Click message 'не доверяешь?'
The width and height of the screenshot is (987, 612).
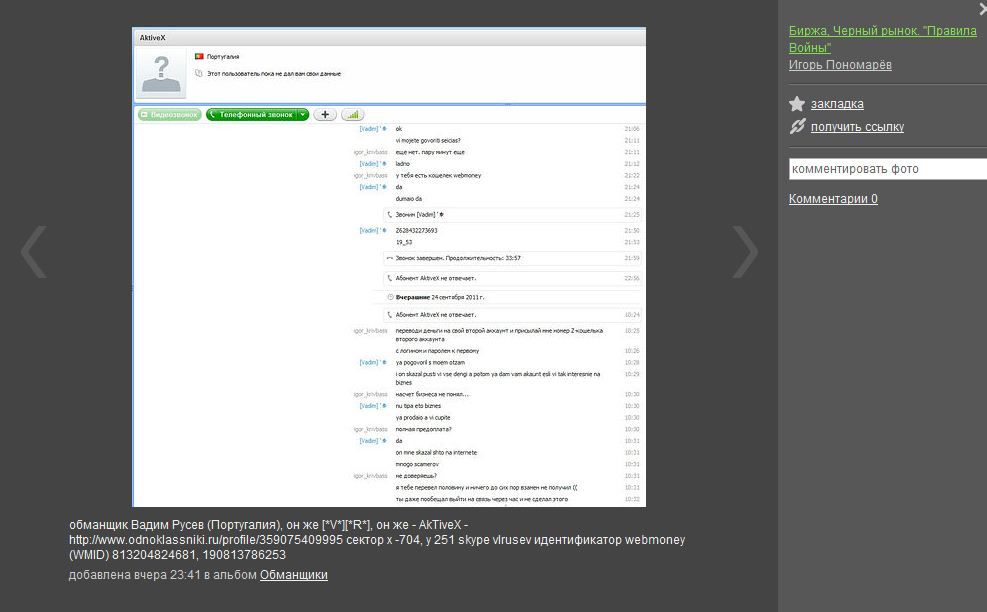[x=415, y=476]
